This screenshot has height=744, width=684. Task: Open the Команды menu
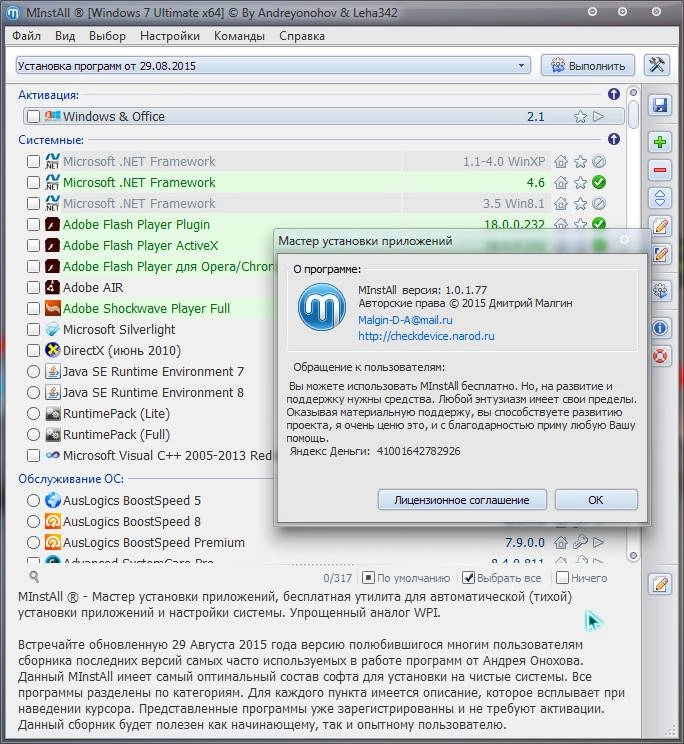[239, 36]
